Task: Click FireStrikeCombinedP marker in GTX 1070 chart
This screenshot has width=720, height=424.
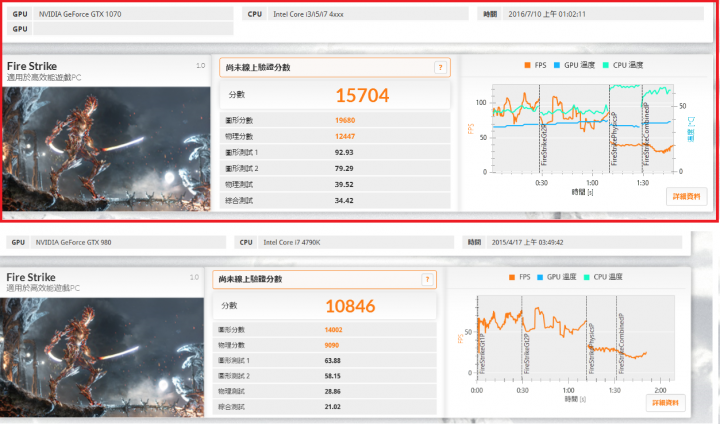Action: (x=646, y=134)
